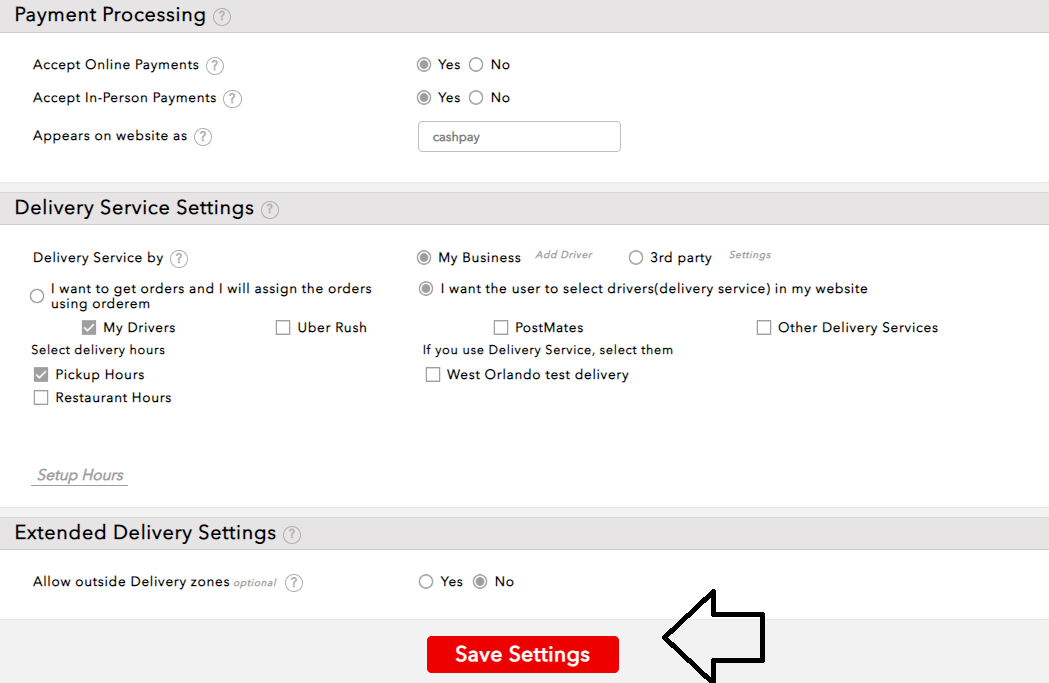Check West Orlando test delivery
Viewport: 1049px width, 683px height.
pyautogui.click(x=433, y=375)
